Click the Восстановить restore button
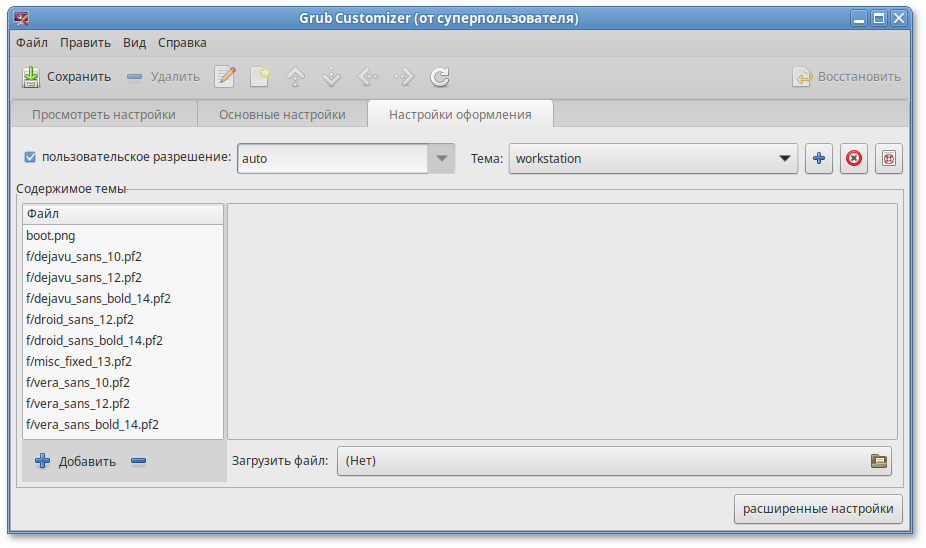926x548 pixels. coord(846,77)
